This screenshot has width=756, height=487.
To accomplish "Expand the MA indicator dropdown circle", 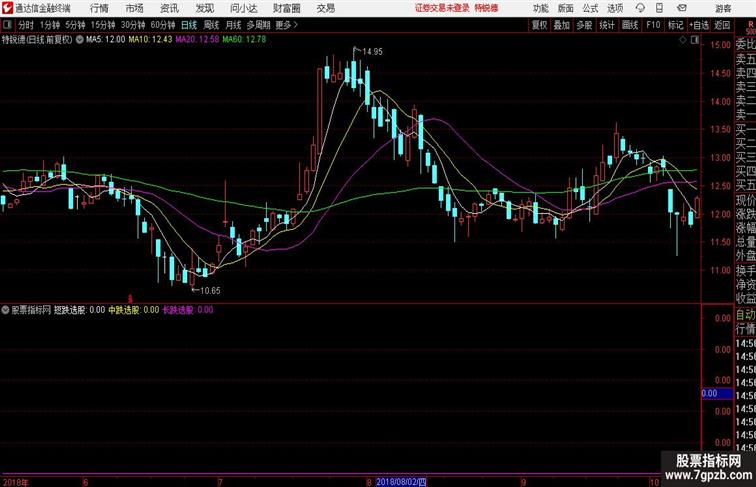I will point(80,40).
